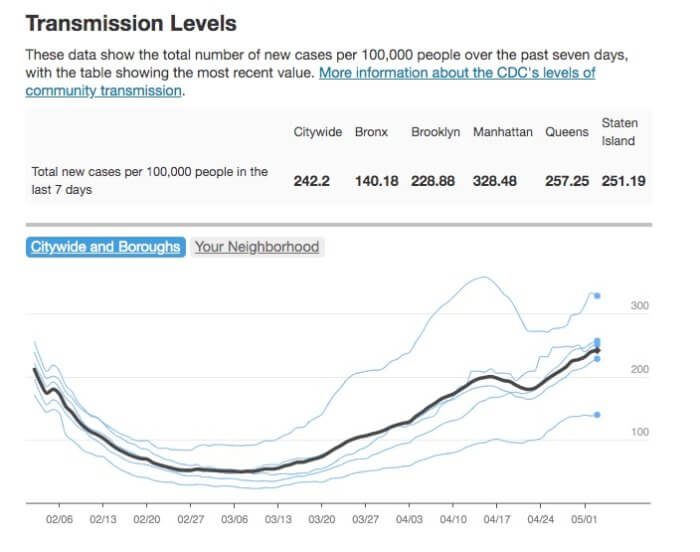Click the 02/06 date on the x-axis

click(x=59, y=520)
